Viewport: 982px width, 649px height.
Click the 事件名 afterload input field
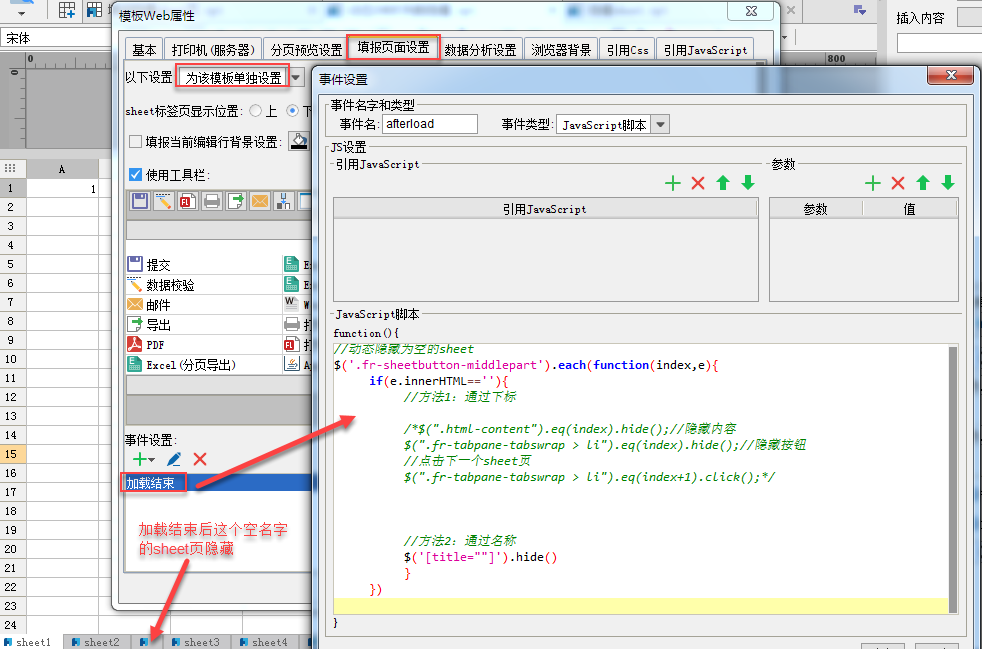coord(430,124)
